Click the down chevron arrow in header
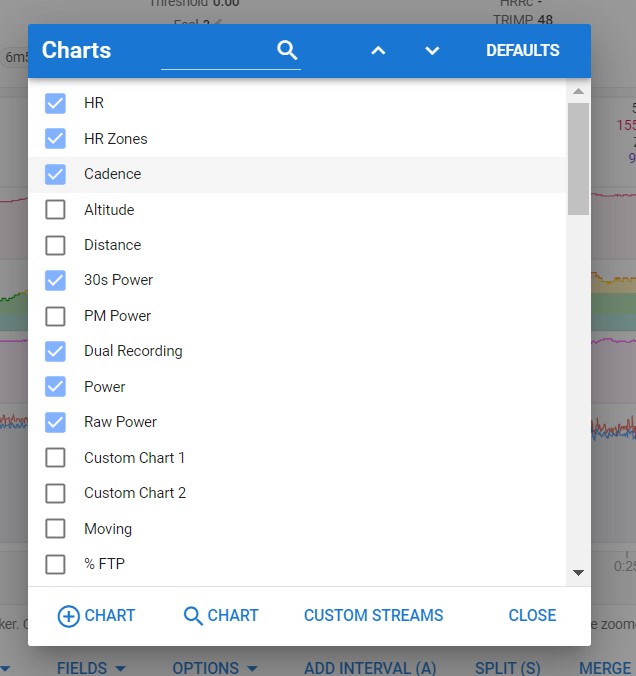636x676 pixels. pos(432,51)
